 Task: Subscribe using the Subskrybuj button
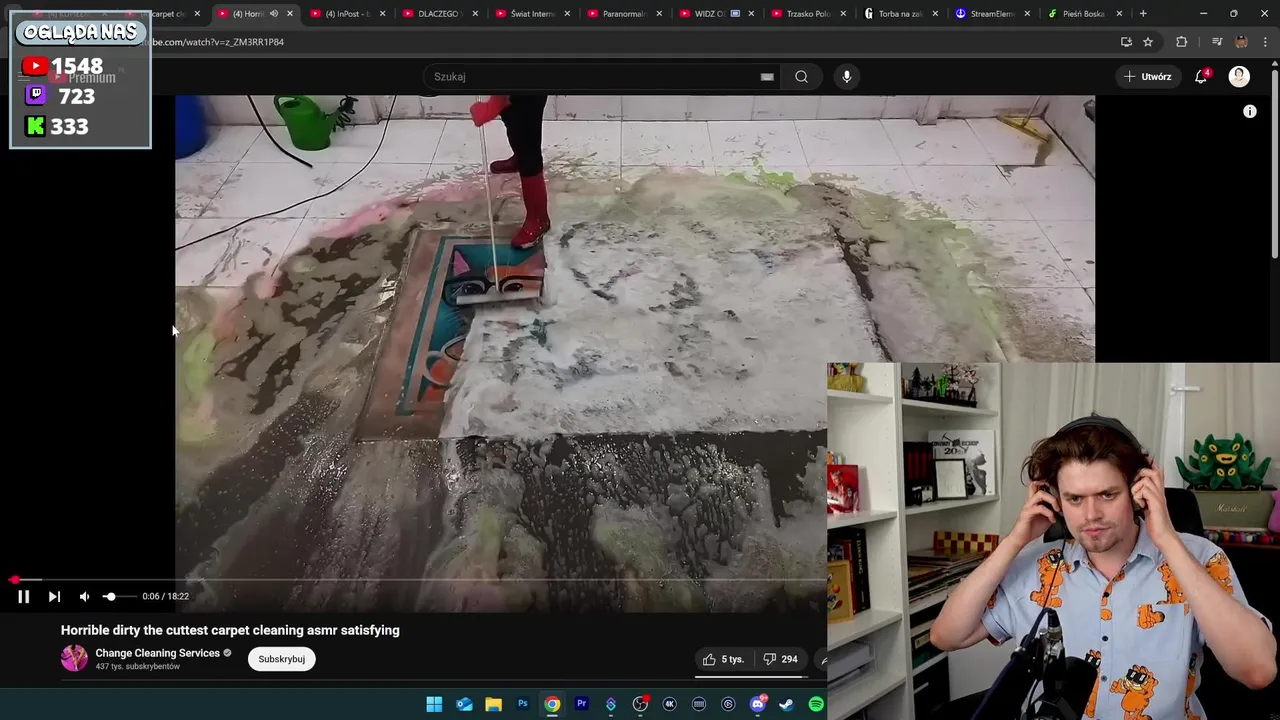tap(281, 659)
